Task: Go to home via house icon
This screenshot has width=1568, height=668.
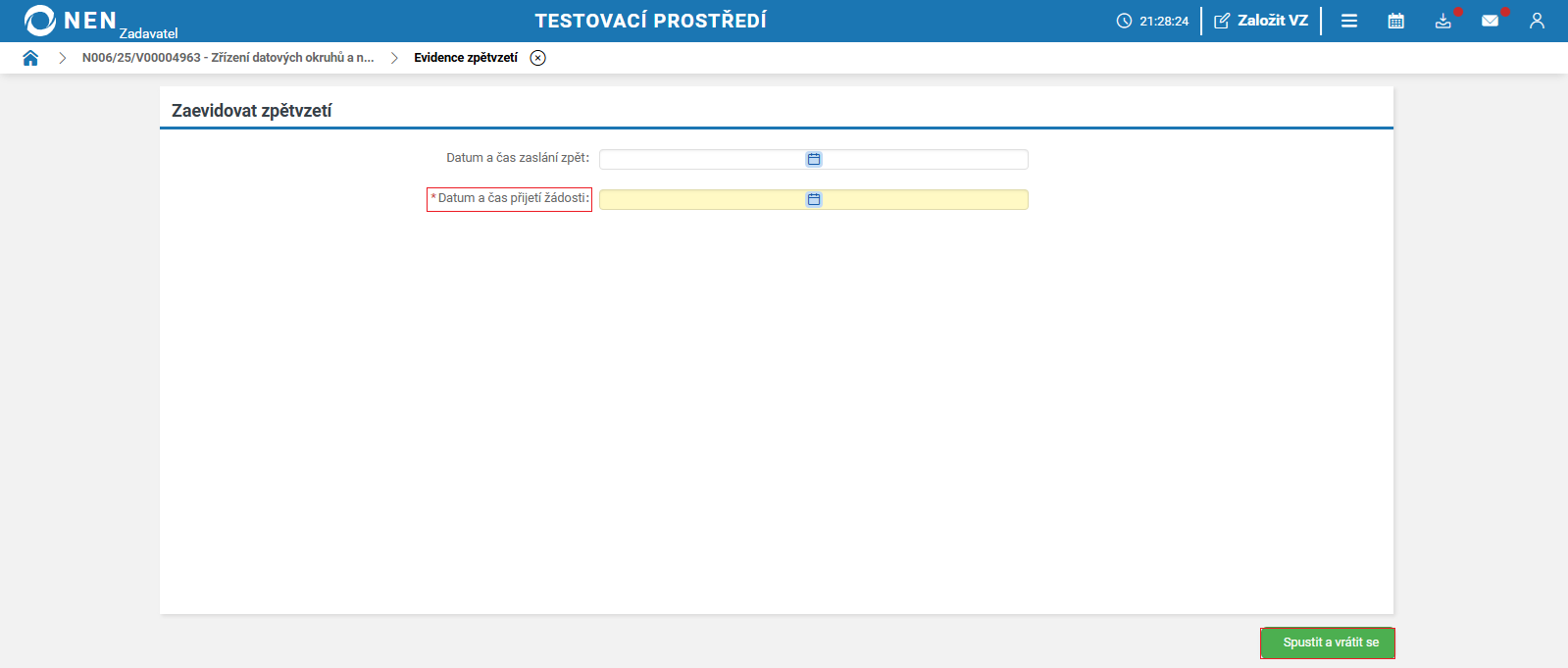Action: 30,58
